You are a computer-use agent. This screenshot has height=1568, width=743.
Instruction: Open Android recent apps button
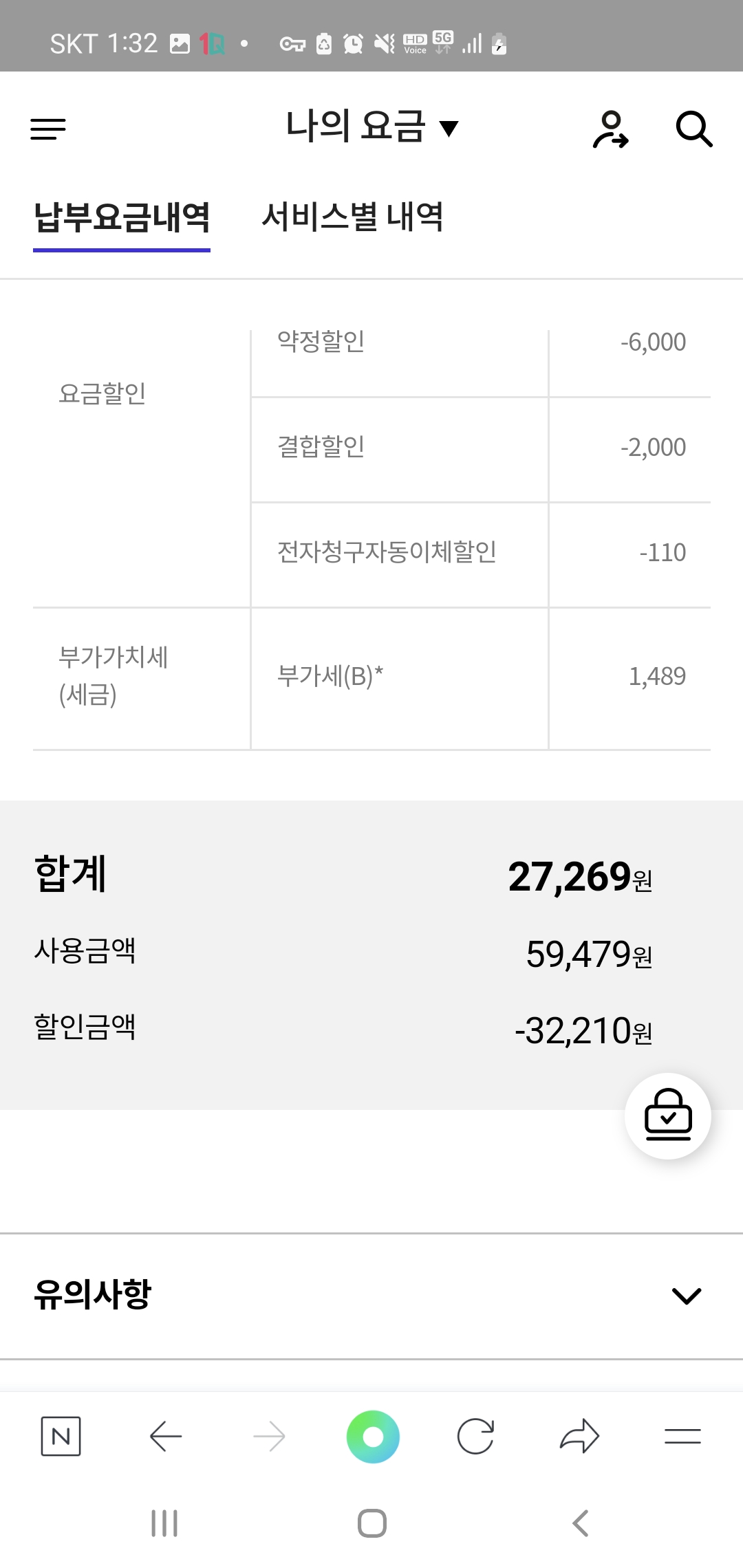164,1523
